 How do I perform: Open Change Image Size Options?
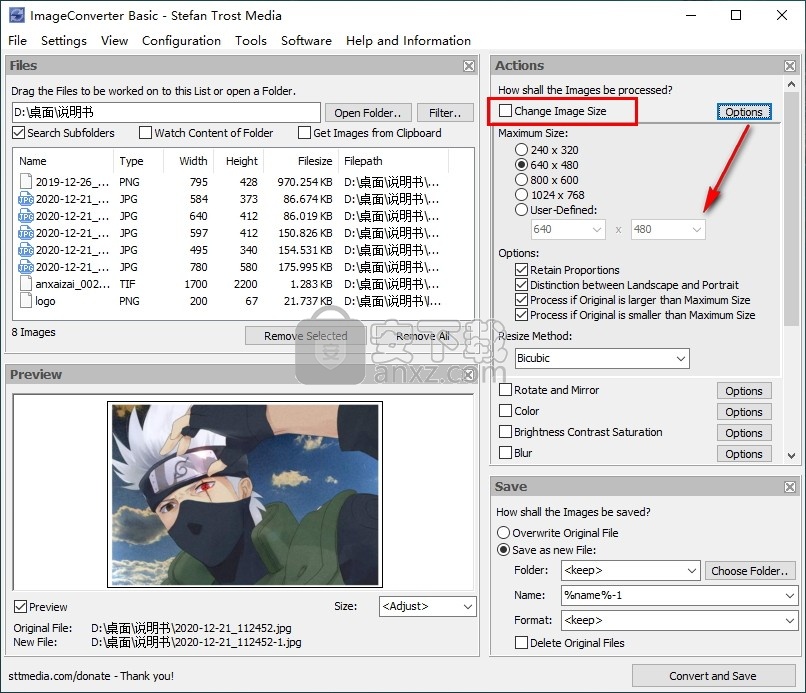[x=744, y=112]
